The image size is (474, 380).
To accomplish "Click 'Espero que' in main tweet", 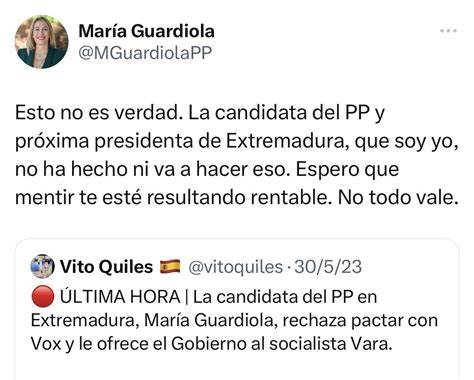I will pyautogui.click(x=347, y=170).
